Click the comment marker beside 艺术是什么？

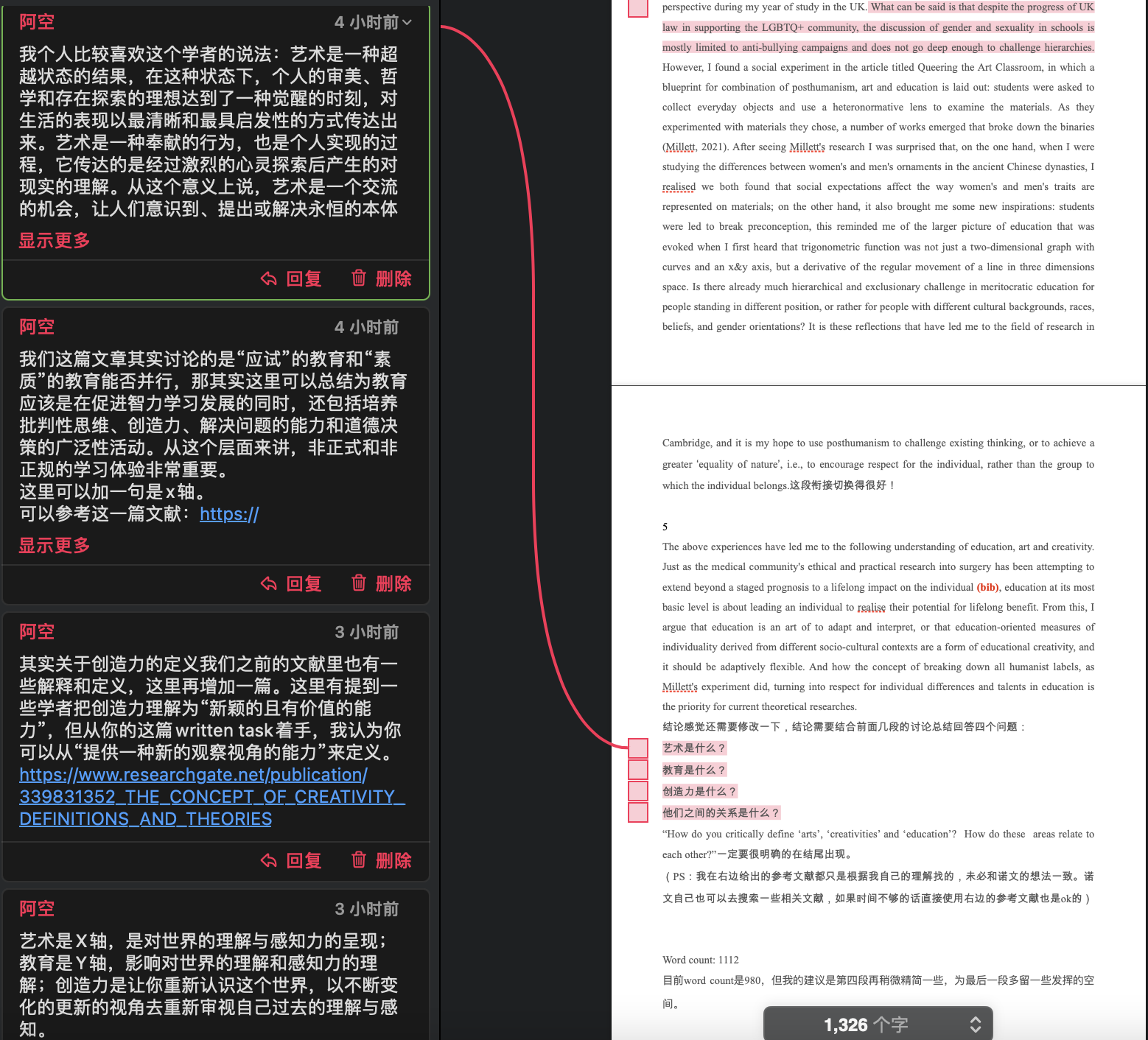(x=638, y=748)
